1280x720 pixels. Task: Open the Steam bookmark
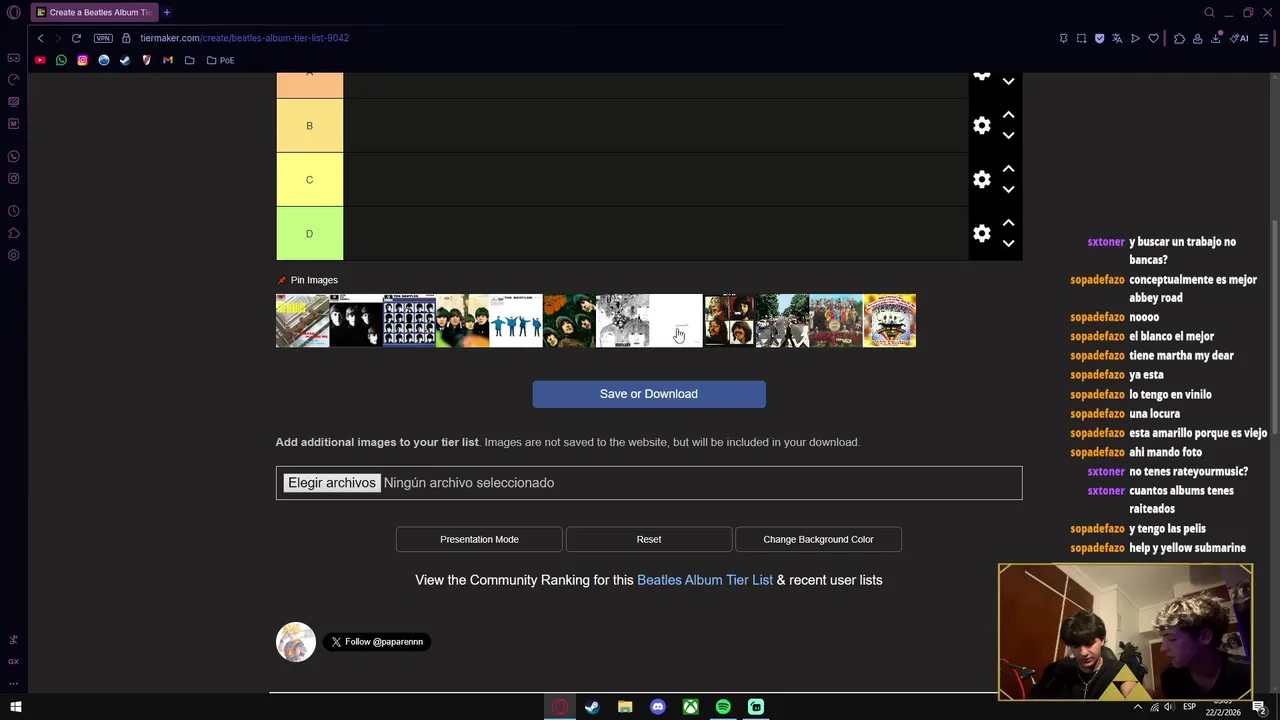[125, 60]
